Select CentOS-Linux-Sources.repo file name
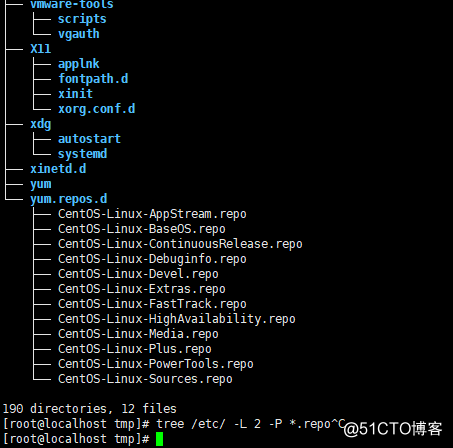 click(145, 379)
